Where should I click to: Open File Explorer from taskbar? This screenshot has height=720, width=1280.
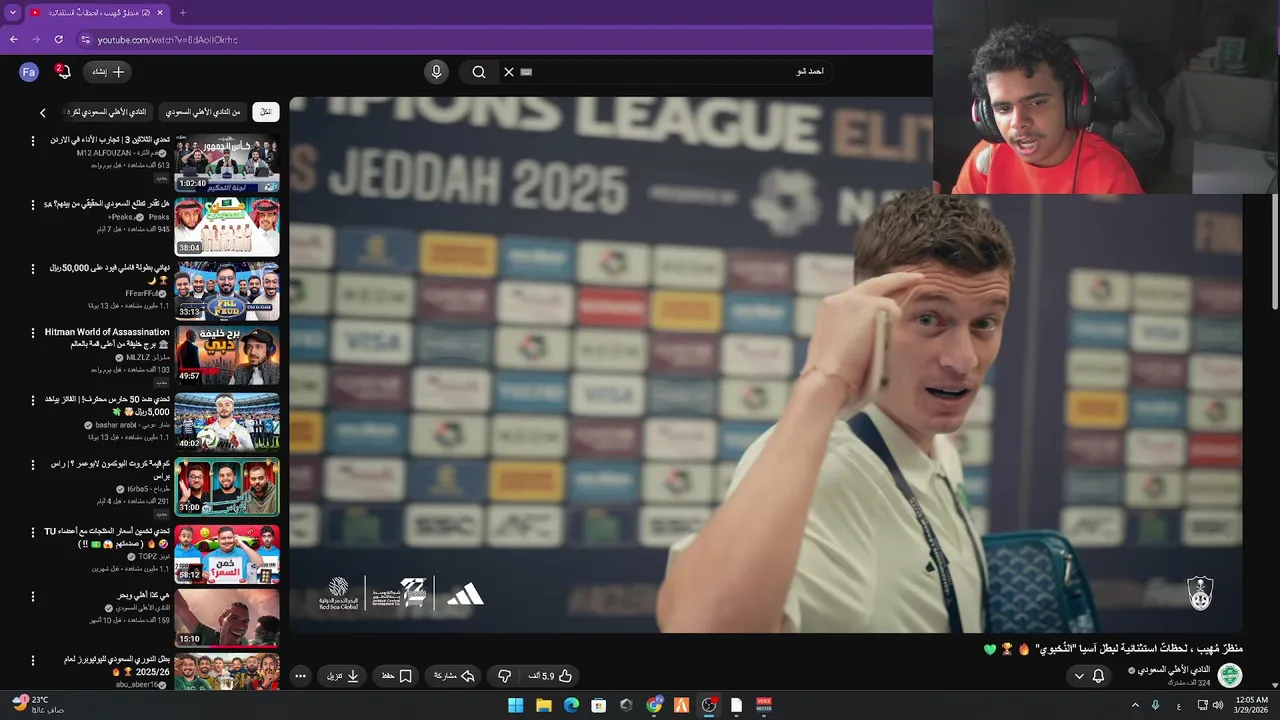544,705
